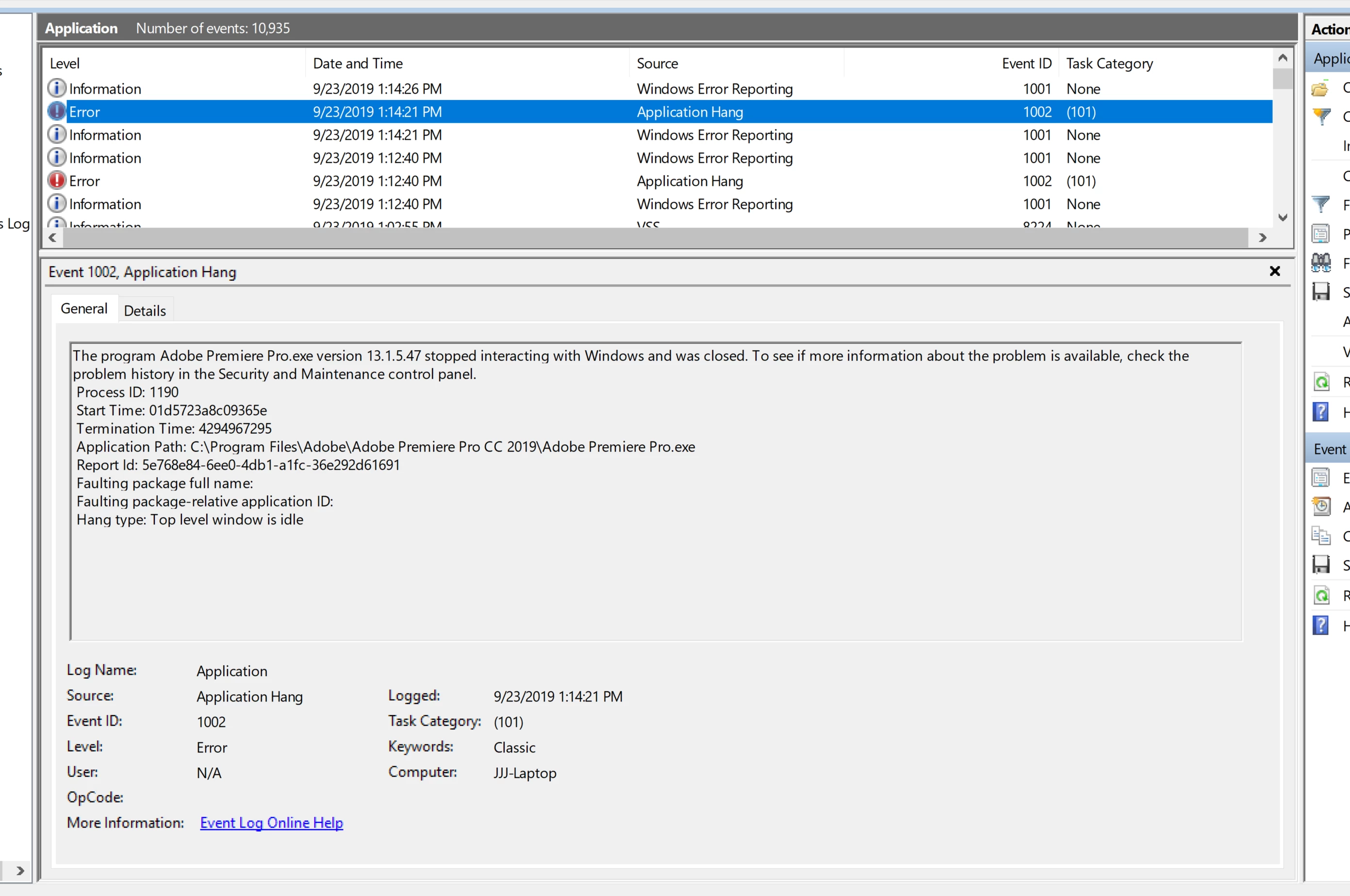Click the Save All Events floppy icon
1350x896 pixels.
pyautogui.click(x=1321, y=292)
